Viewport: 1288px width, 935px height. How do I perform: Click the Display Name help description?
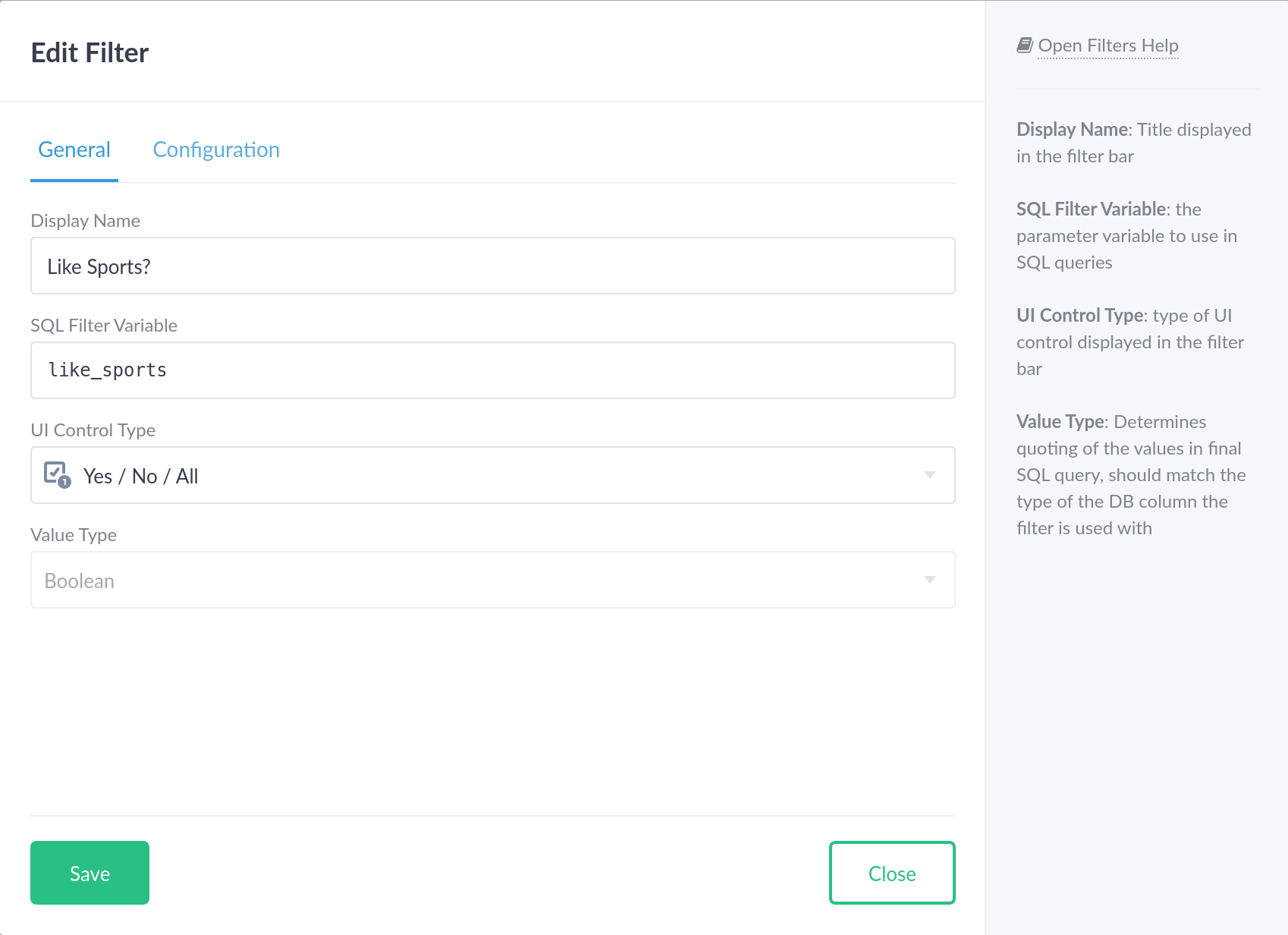(1134, 143)
